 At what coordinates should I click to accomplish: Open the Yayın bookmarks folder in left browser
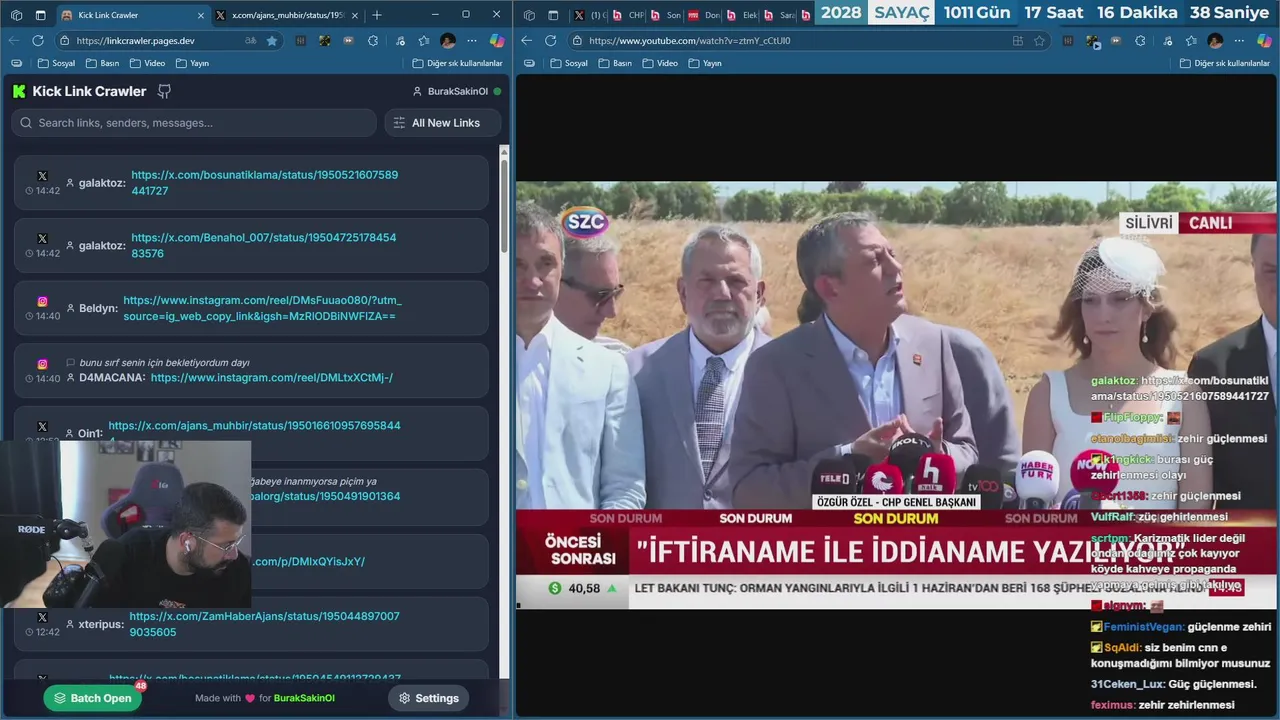[x=192, y=63]
